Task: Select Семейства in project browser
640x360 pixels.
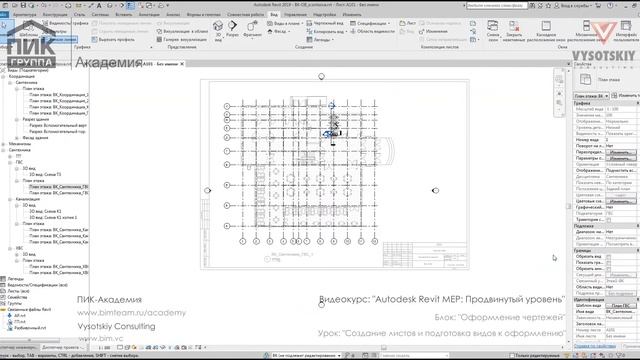Action: (x=17, y=297)
